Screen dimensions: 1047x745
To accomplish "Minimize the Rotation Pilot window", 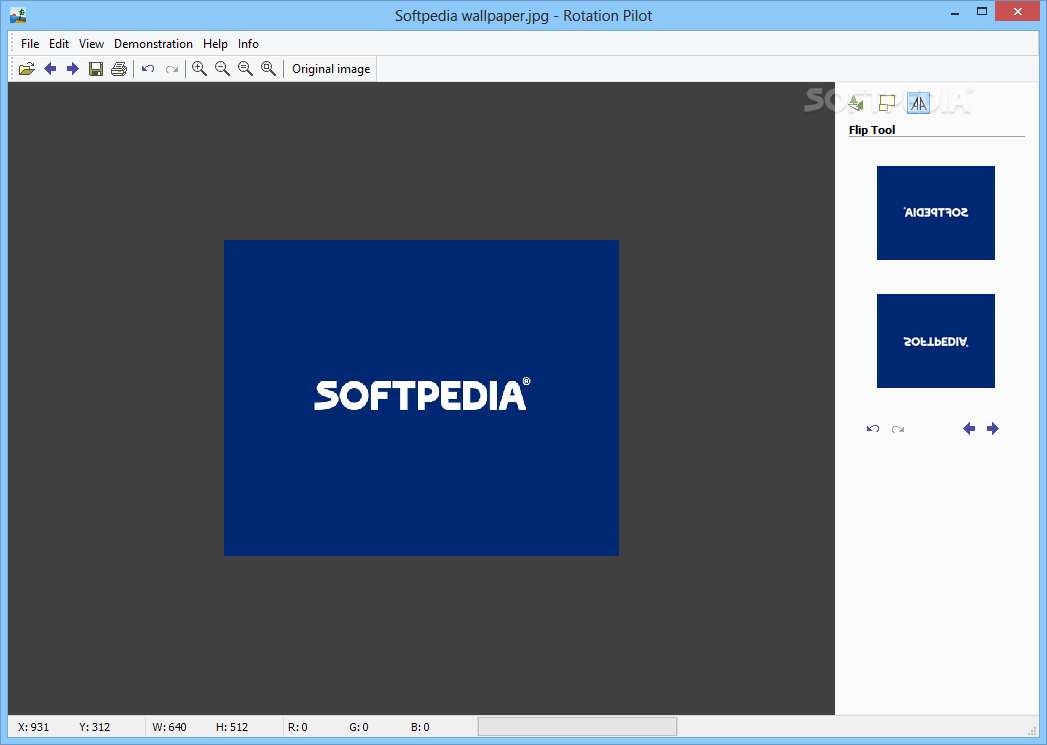I will [x=955, y=12].
